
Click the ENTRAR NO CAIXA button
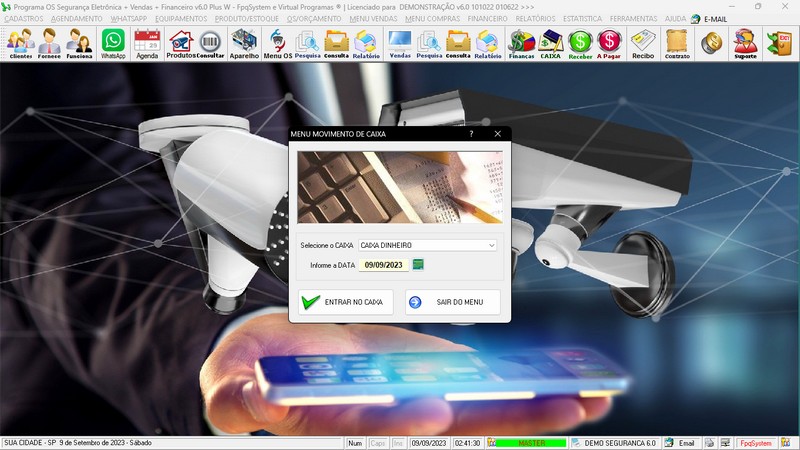[x=346, y=302]
